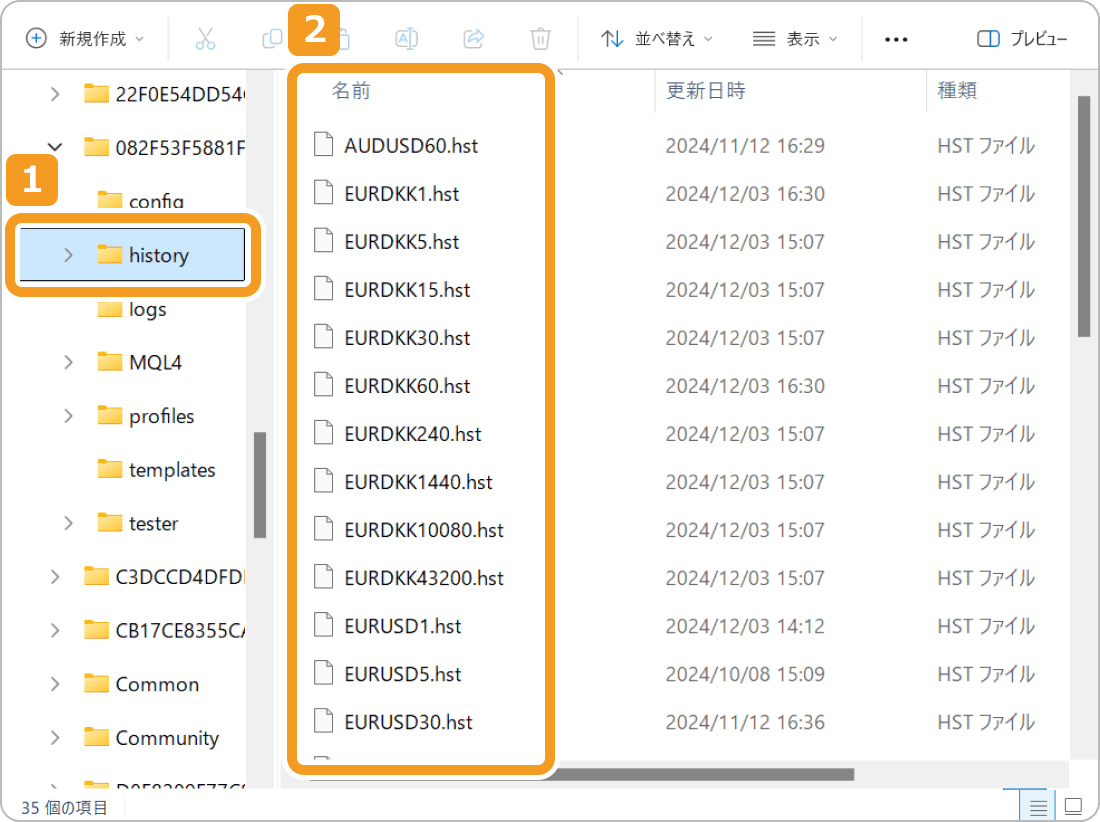Switch to large thumbnails view icon in status bar
Image resolution: width=1100 pixels, height=822 pixels.
click(x=1073, y=806)
